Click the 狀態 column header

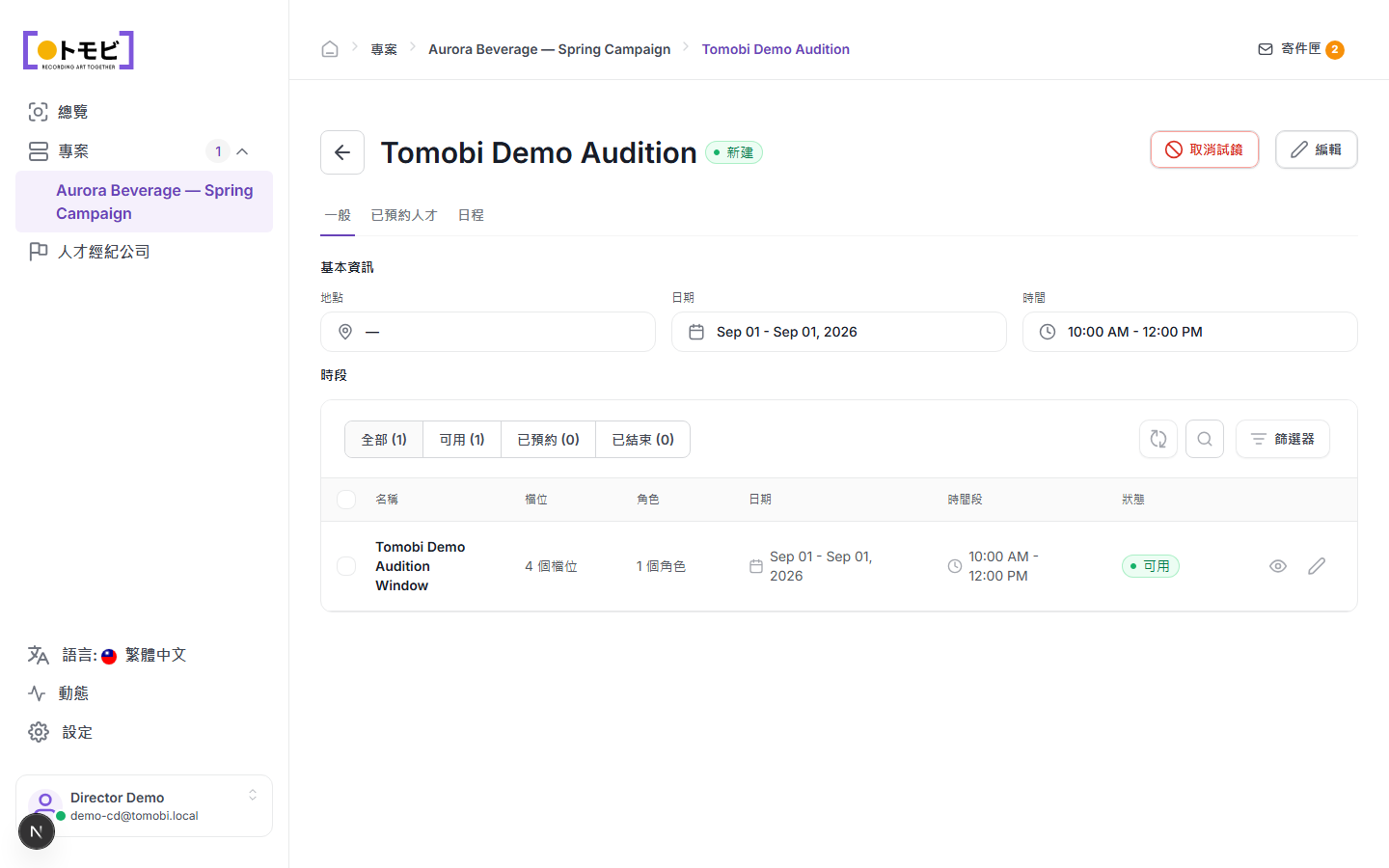pyautogui.click(x=1133, y=500)
